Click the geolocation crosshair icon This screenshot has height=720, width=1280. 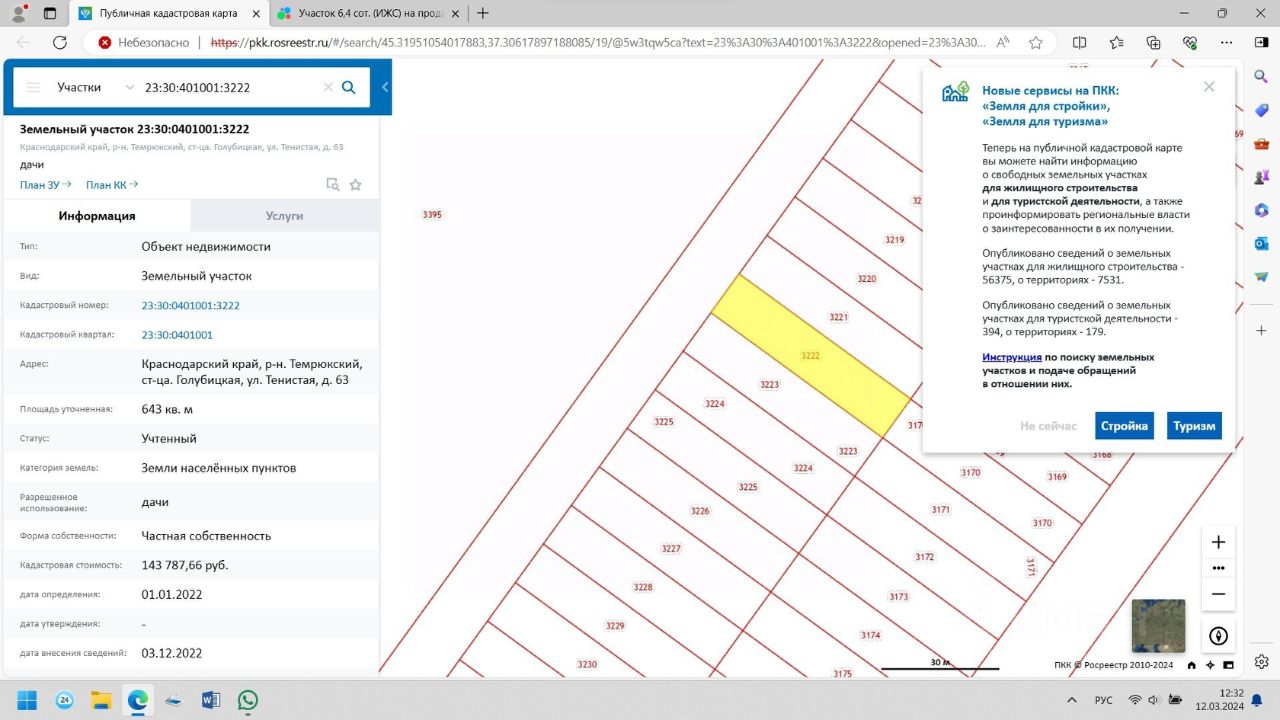point(1211,665)
